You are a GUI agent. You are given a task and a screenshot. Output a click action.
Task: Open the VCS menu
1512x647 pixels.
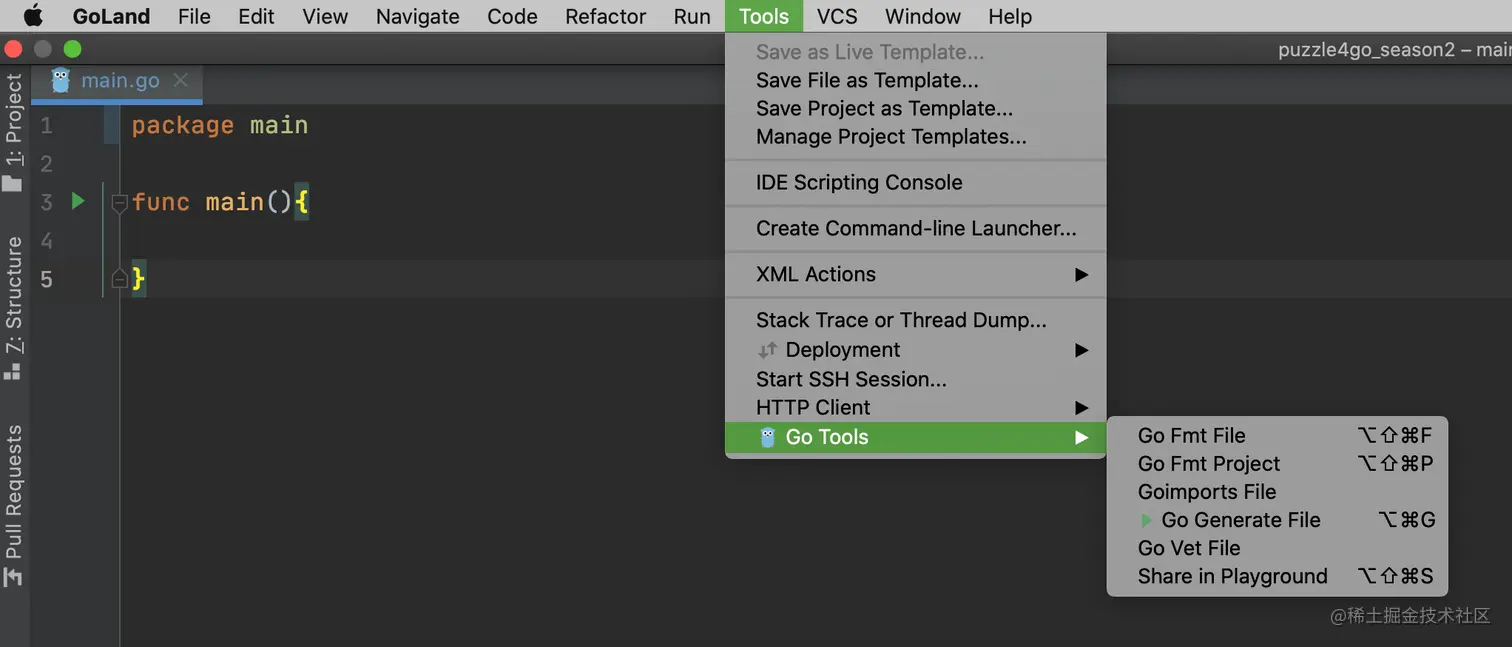tap(836, 16)
